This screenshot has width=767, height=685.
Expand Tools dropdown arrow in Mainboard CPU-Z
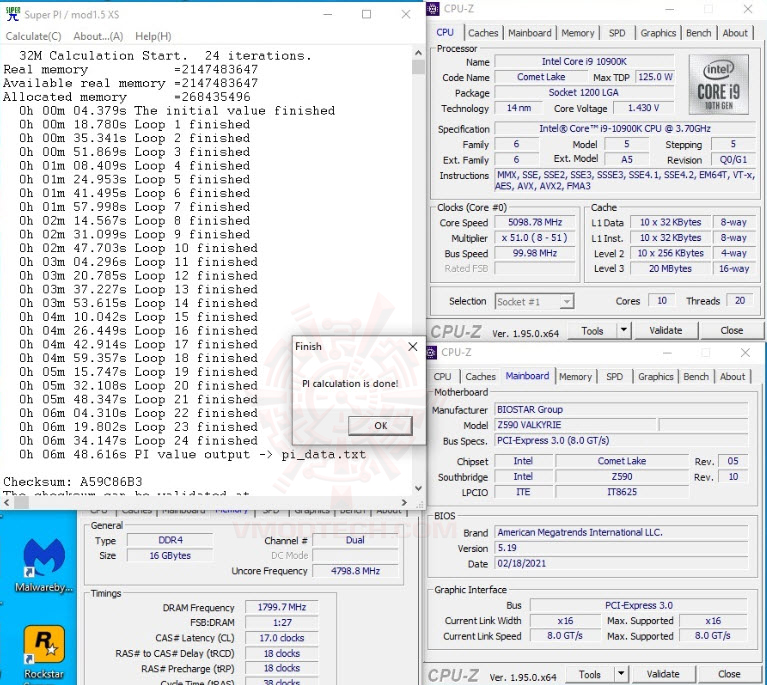[621, 675]
